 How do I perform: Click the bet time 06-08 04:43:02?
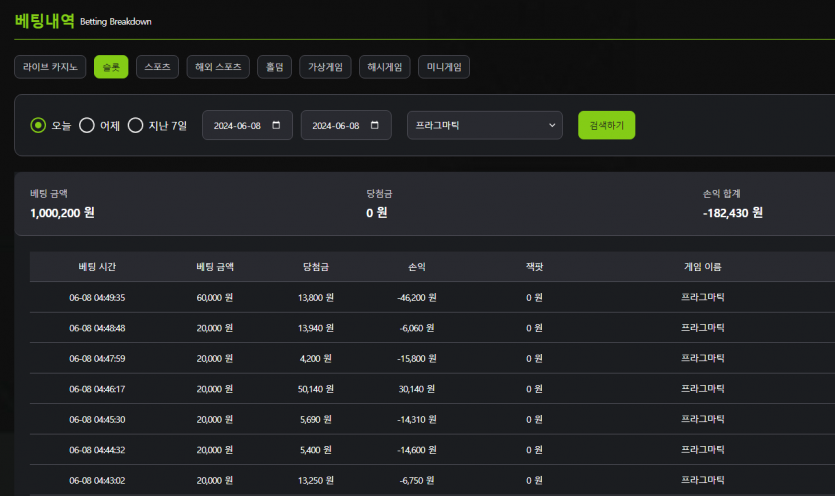click(x=97, y=481)
